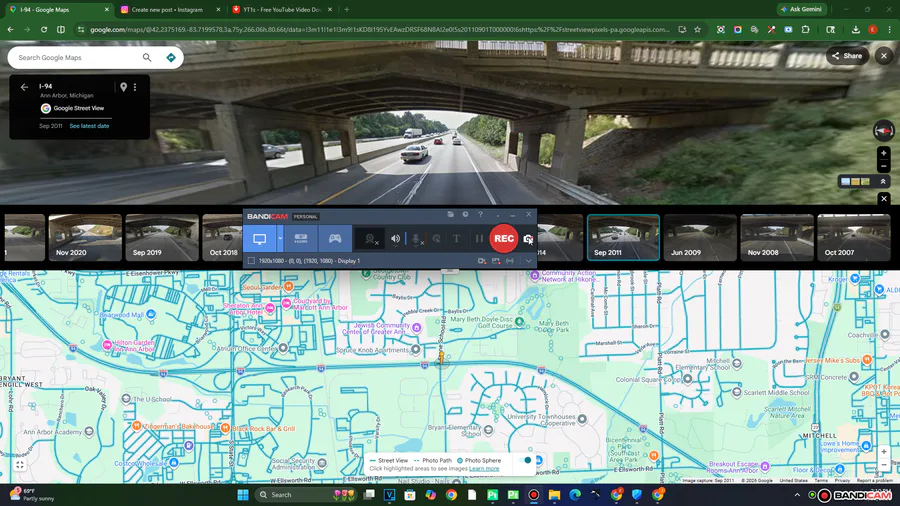Open Bandicam screen mode dropdown arrow
The image size is (900, 506).
tap(280, 239)
